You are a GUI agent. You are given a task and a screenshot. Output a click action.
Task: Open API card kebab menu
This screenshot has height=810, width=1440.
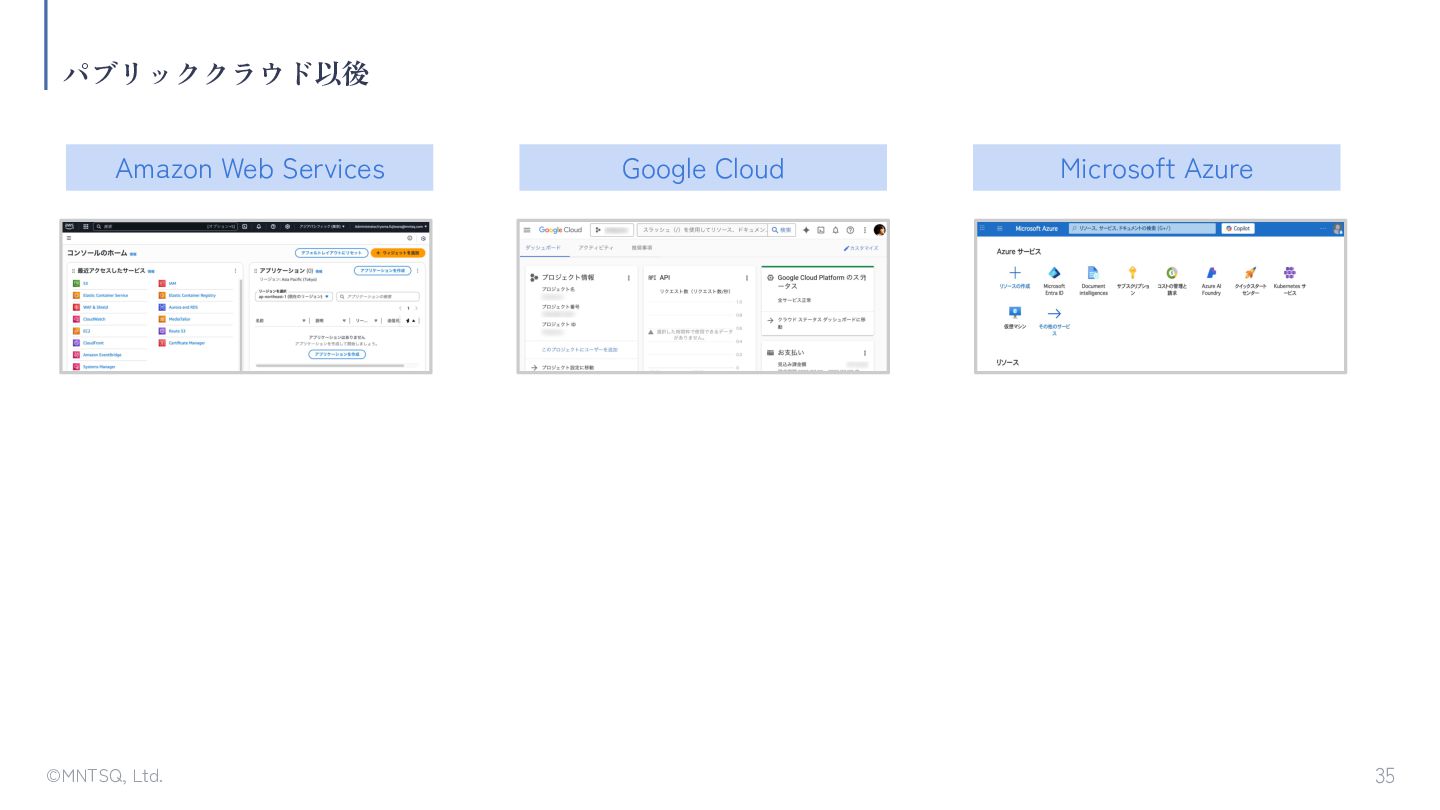(x=747, y=278)
